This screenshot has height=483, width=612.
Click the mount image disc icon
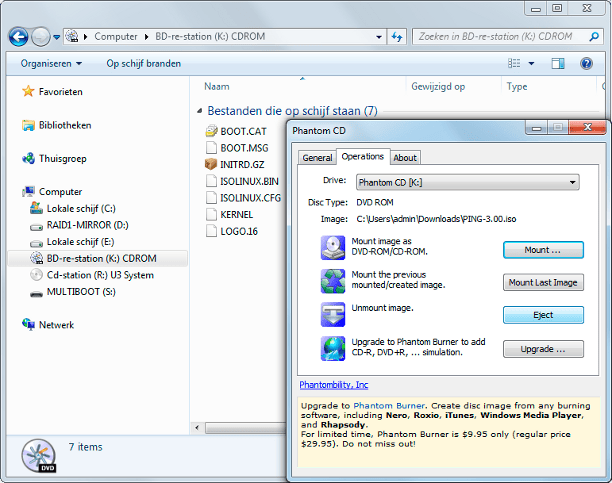point(333,248)
